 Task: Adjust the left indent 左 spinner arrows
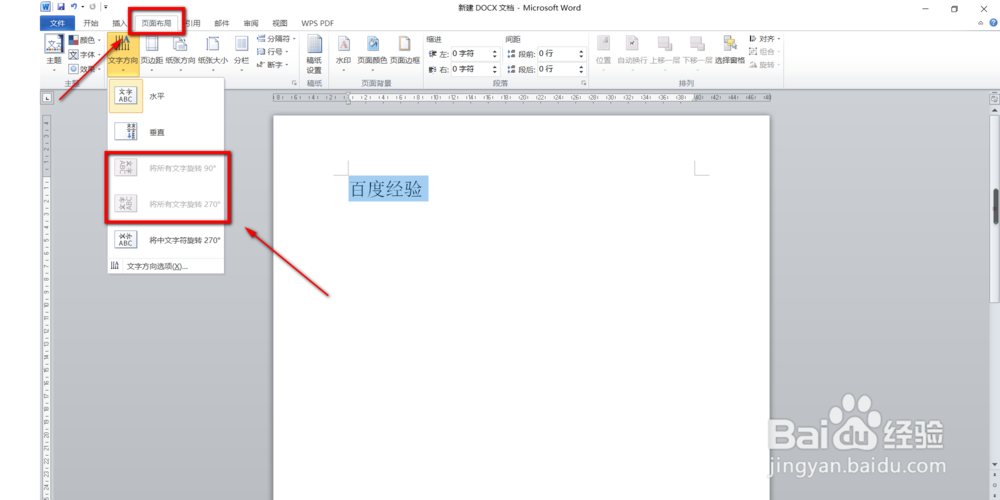[x=496, y=54]
